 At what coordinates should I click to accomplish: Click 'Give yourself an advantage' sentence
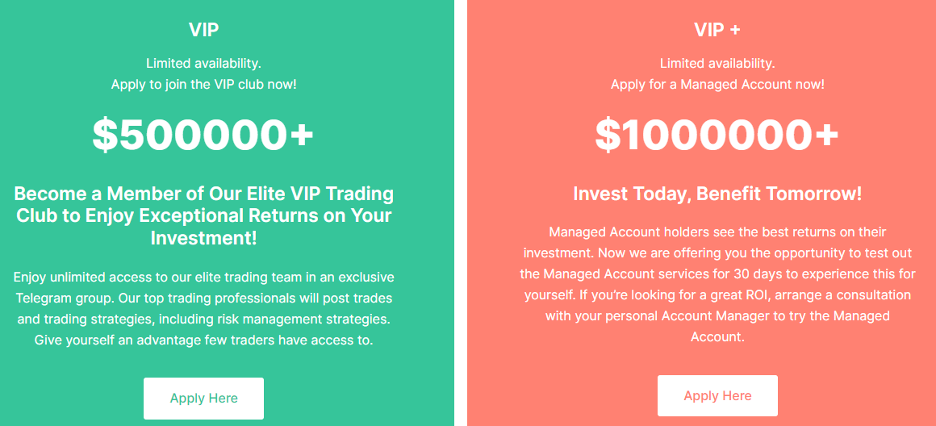(x=204, y=341)
